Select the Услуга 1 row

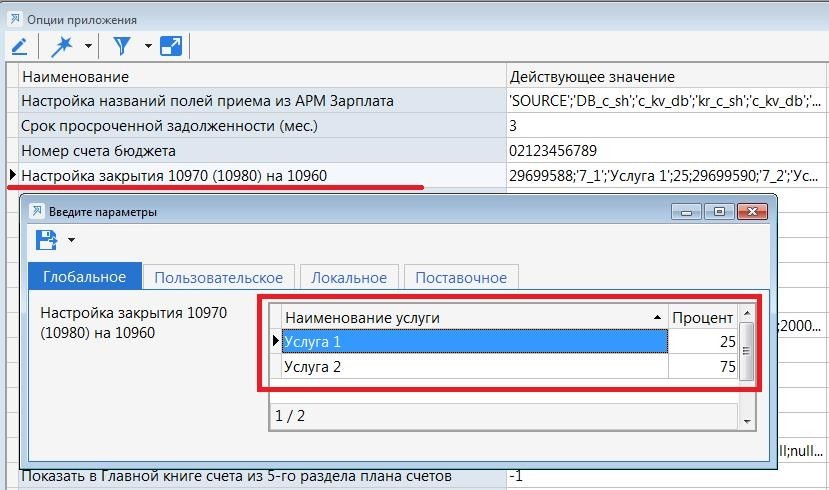coord(475,341)
